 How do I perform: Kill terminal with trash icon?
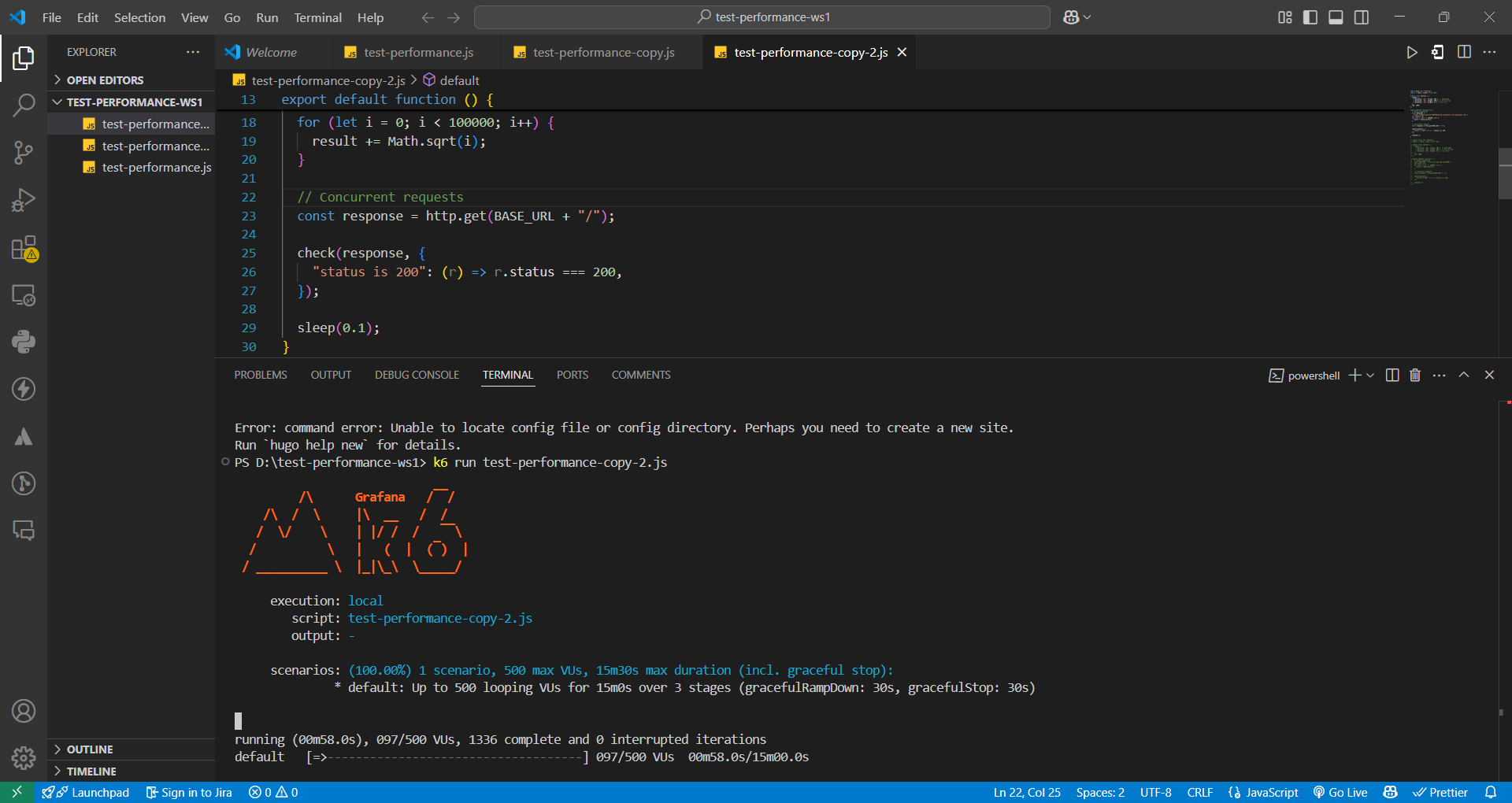click(1415, 375)
